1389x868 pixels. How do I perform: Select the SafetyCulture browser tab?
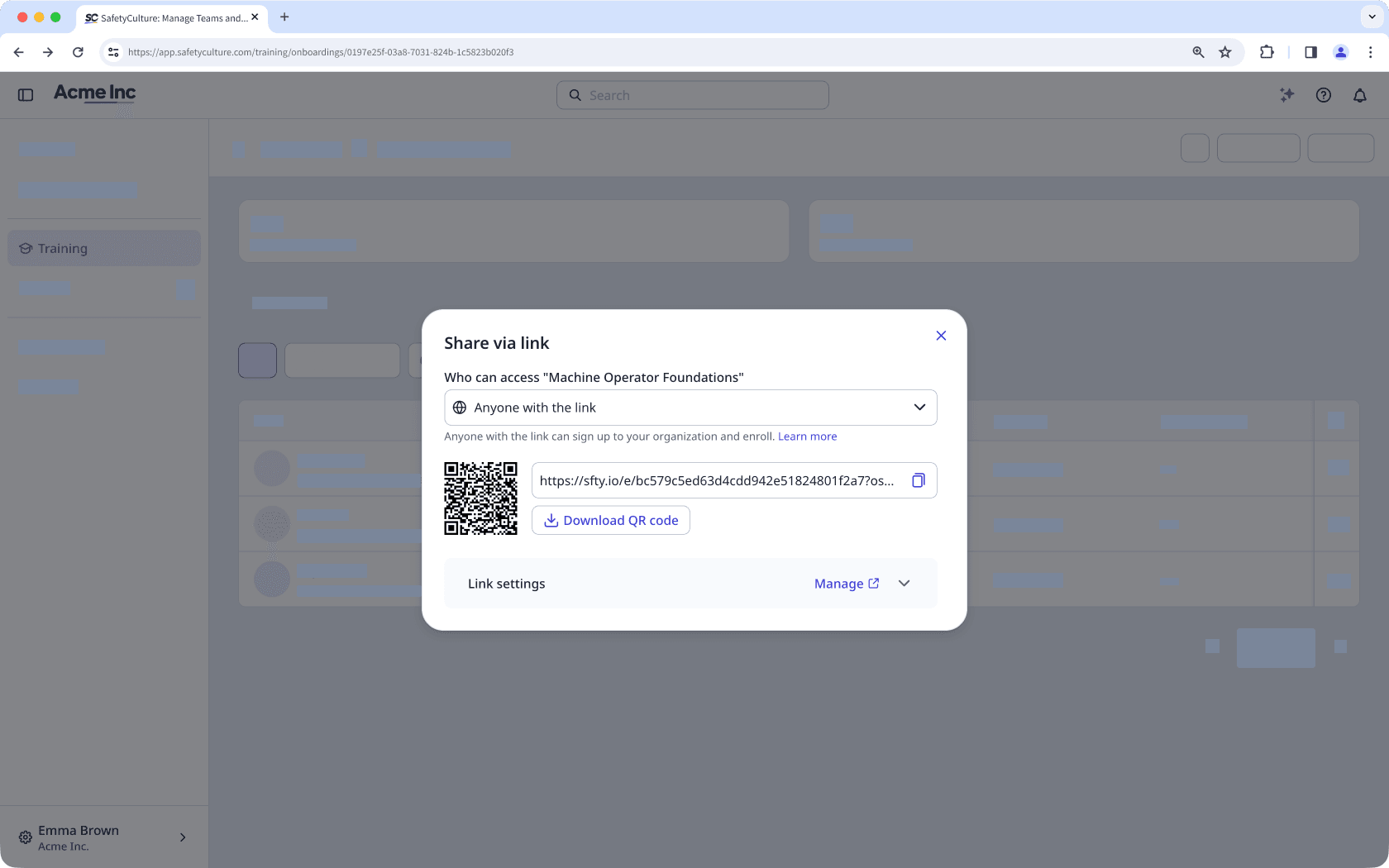click(x=165, y=17)
